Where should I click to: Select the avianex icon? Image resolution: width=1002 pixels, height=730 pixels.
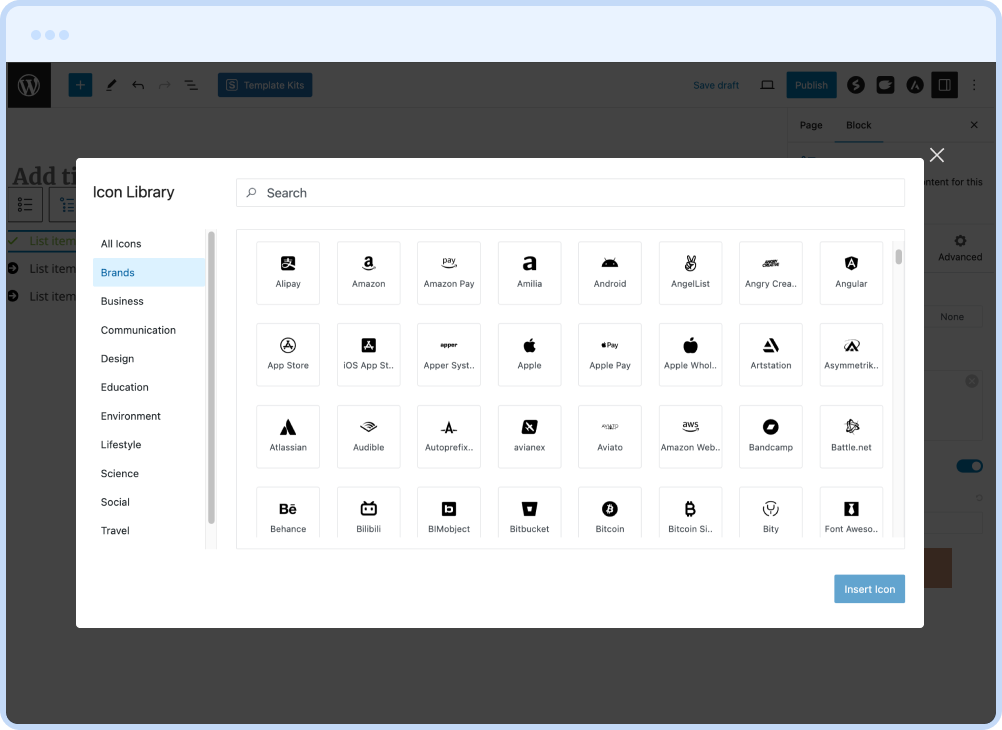tap(529, 437)
